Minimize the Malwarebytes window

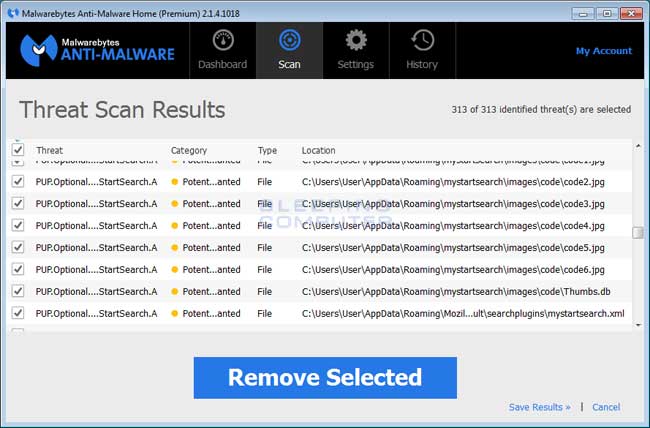[x=583, y=14]
